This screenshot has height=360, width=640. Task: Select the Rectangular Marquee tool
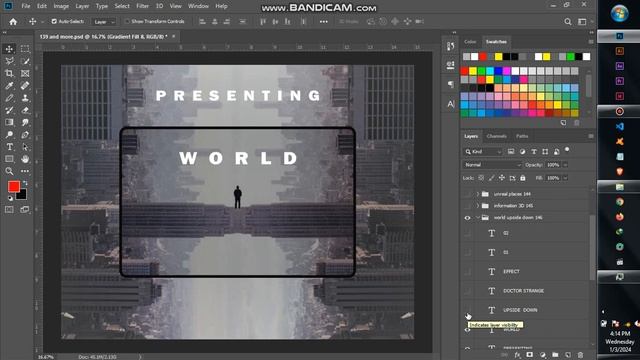[25, 49]
